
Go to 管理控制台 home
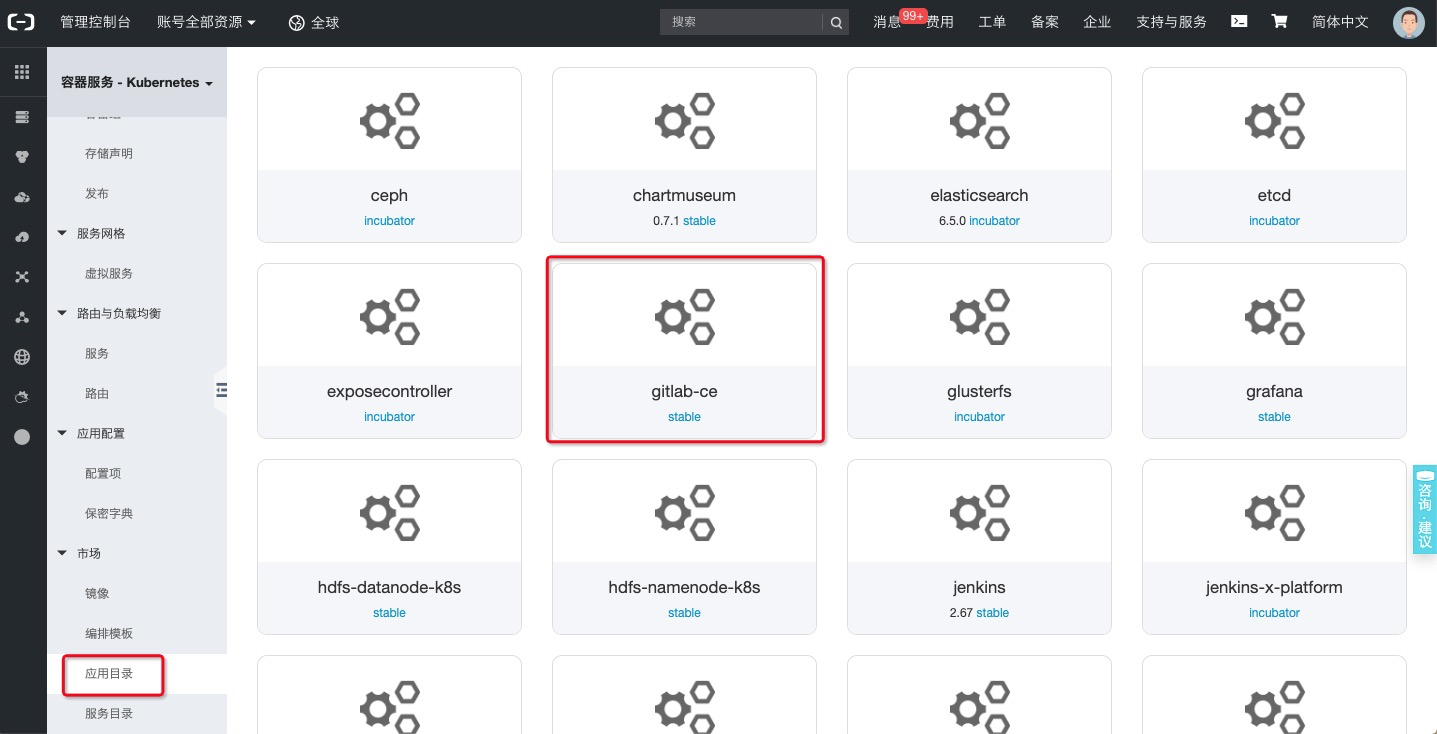tap(95, 22)
